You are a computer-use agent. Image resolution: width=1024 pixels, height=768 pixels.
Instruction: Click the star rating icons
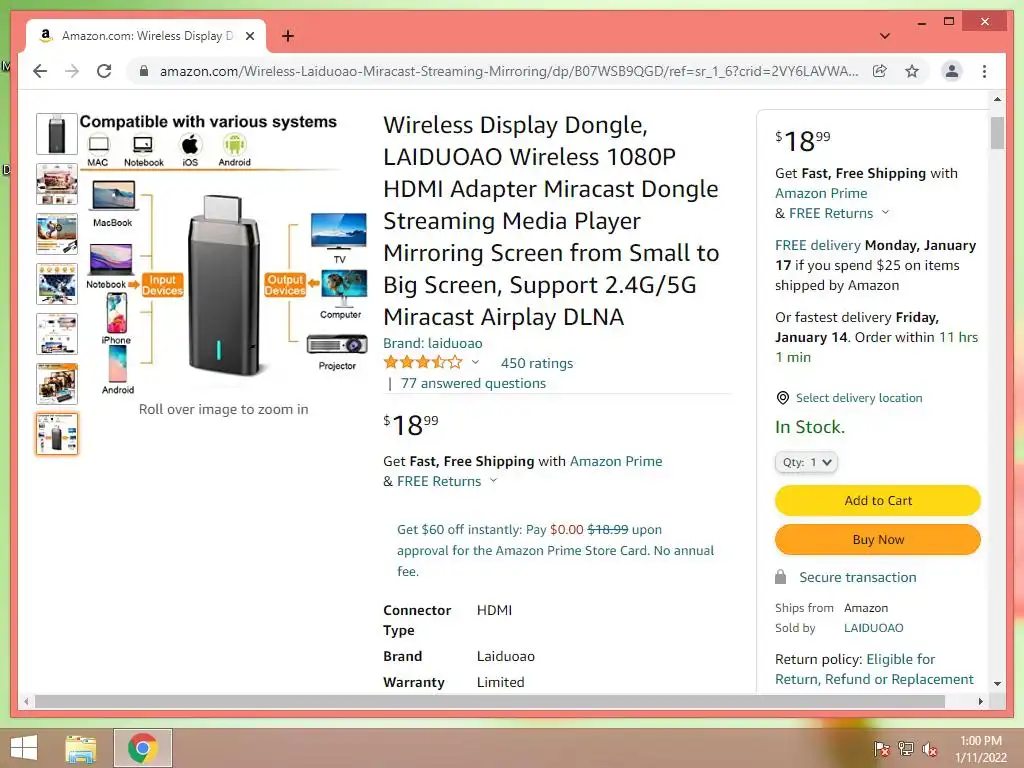(423, 362)
